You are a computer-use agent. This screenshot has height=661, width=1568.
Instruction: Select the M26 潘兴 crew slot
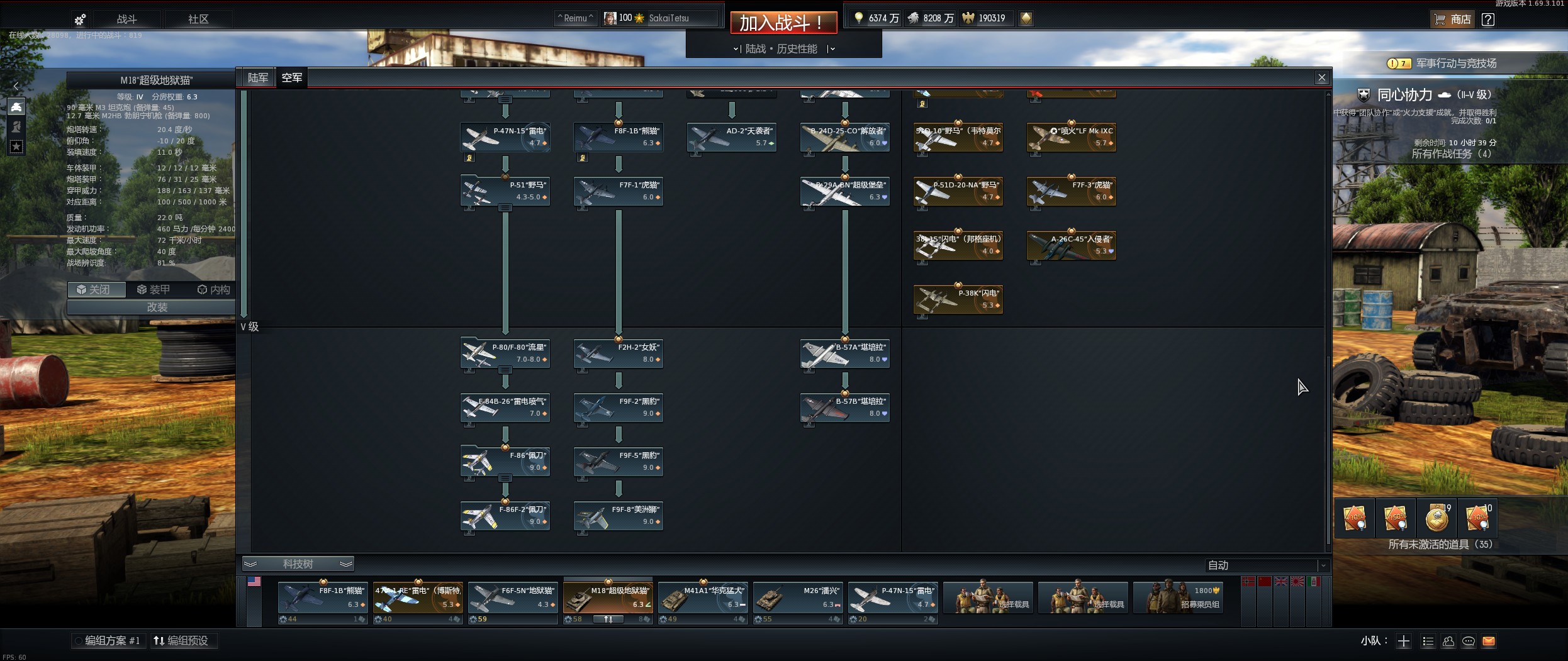tap(798, 598)
